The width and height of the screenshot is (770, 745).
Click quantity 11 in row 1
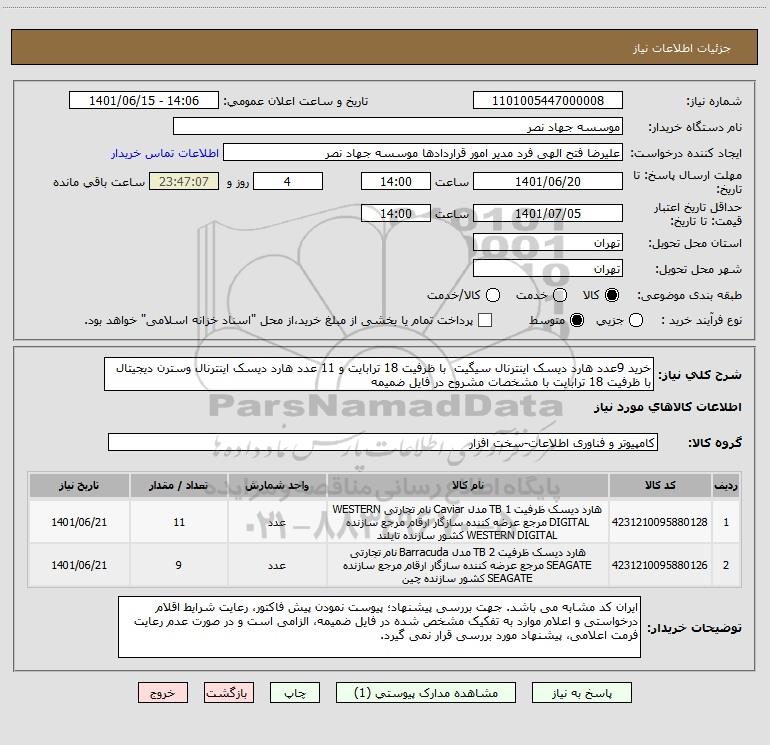pyautogui.click(x=179, y=522)
